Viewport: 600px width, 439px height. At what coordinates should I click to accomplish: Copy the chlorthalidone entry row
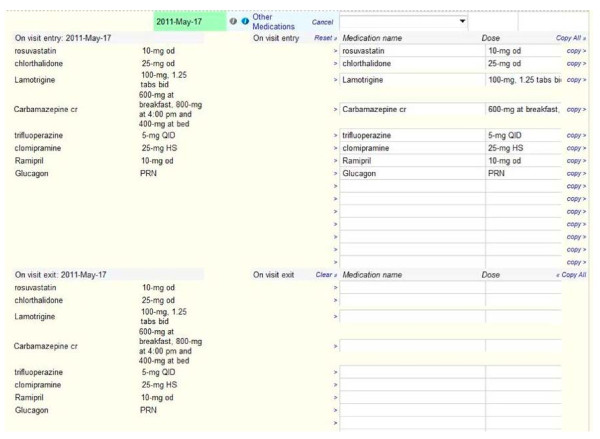click(576, 63)
